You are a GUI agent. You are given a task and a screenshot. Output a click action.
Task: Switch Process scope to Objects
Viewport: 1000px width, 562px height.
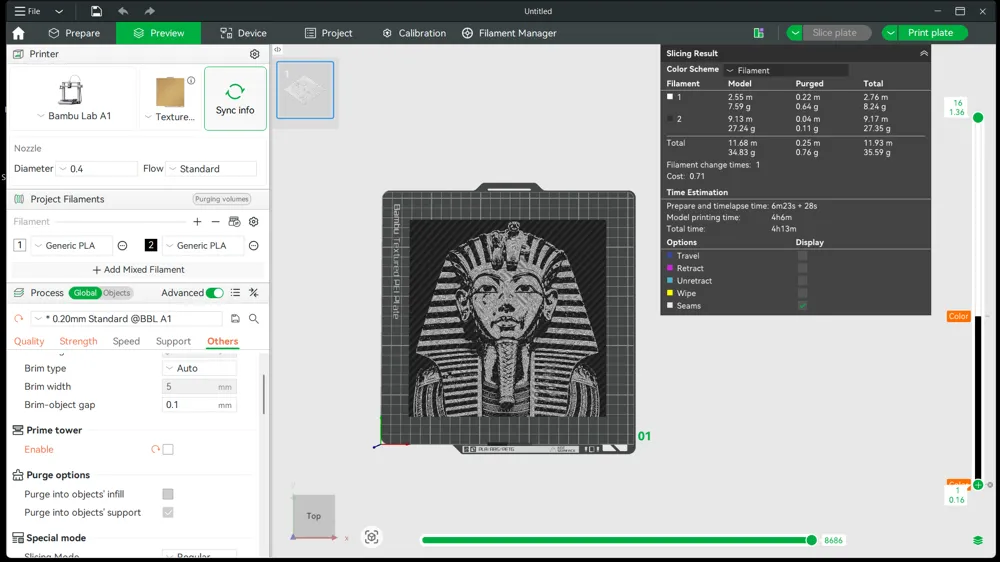(116, 293)
